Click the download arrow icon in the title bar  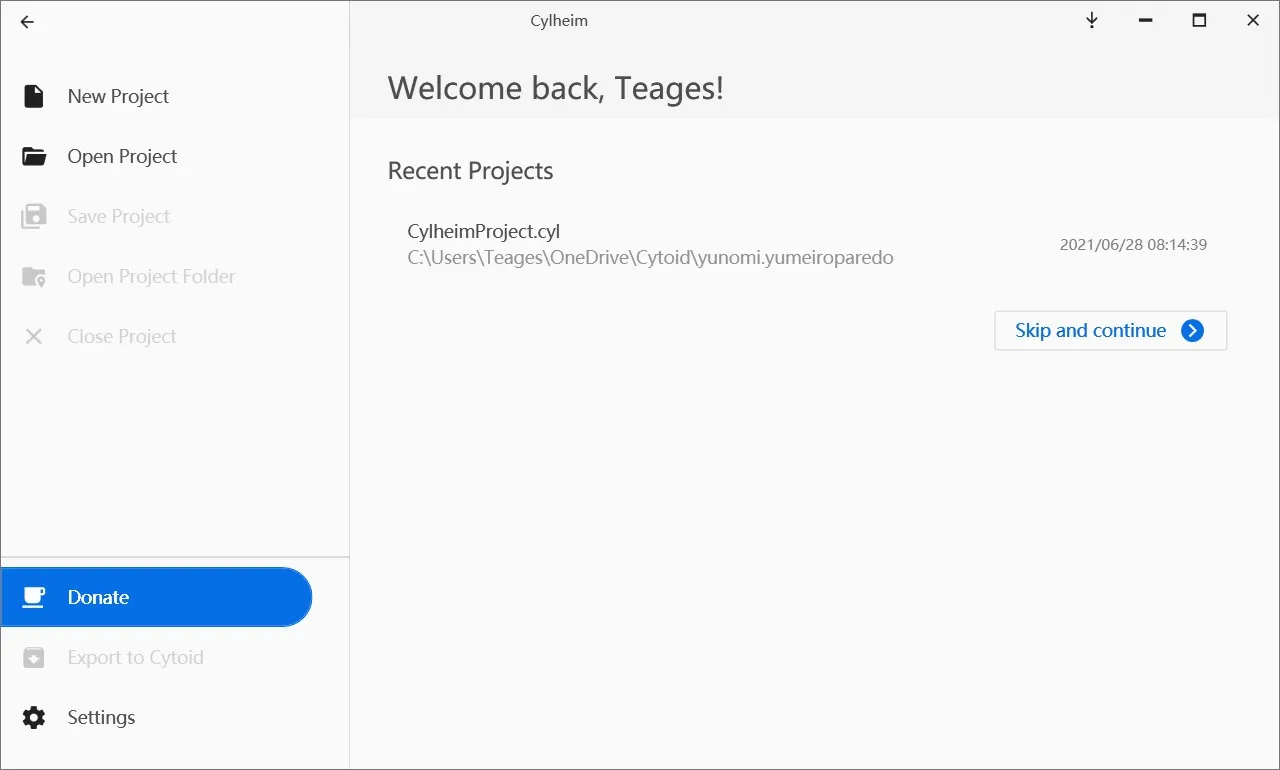tap(1091, 20)
